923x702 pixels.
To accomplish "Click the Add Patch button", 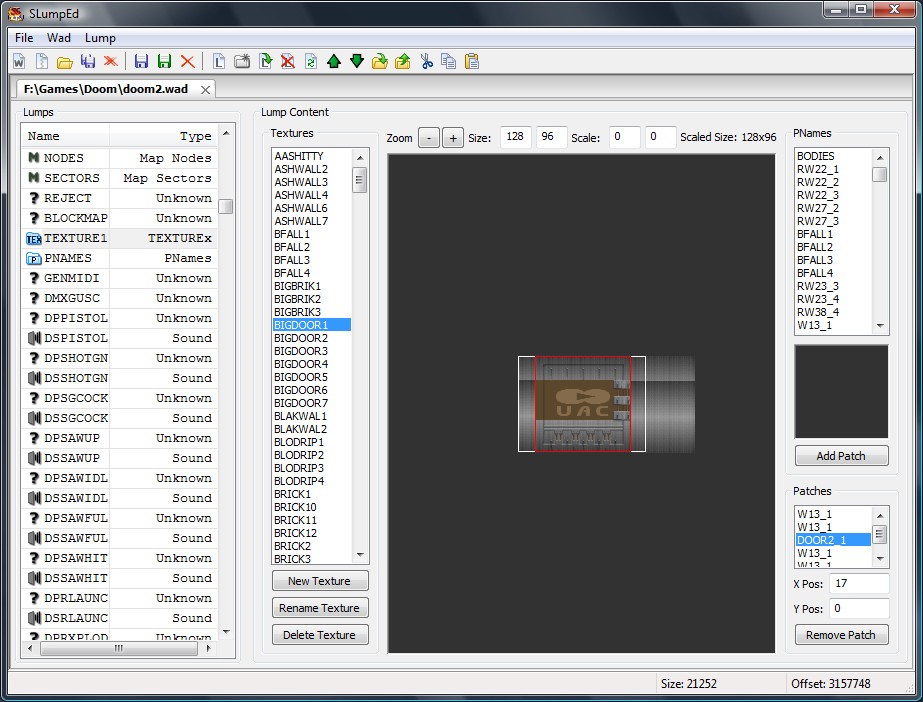I will click(841, 456).
